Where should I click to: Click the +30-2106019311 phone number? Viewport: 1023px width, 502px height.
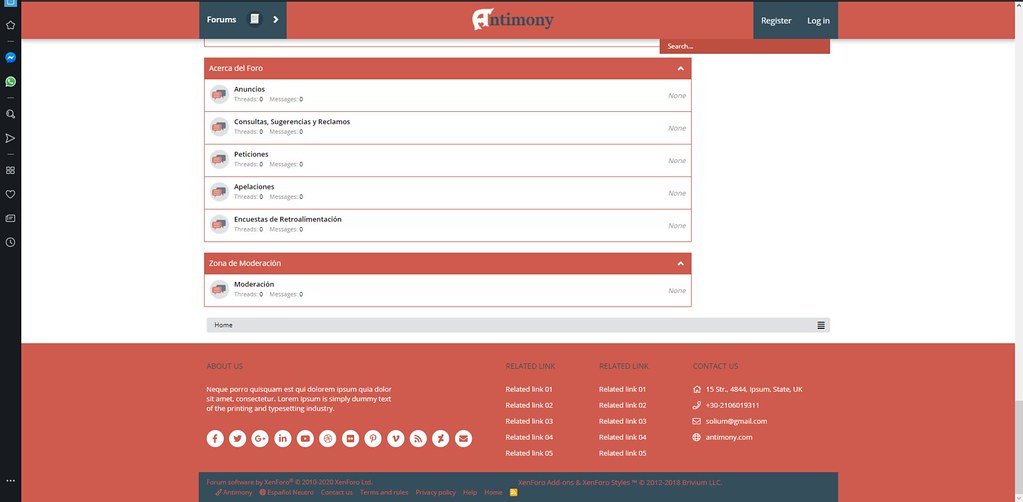[x=732, y=405]
